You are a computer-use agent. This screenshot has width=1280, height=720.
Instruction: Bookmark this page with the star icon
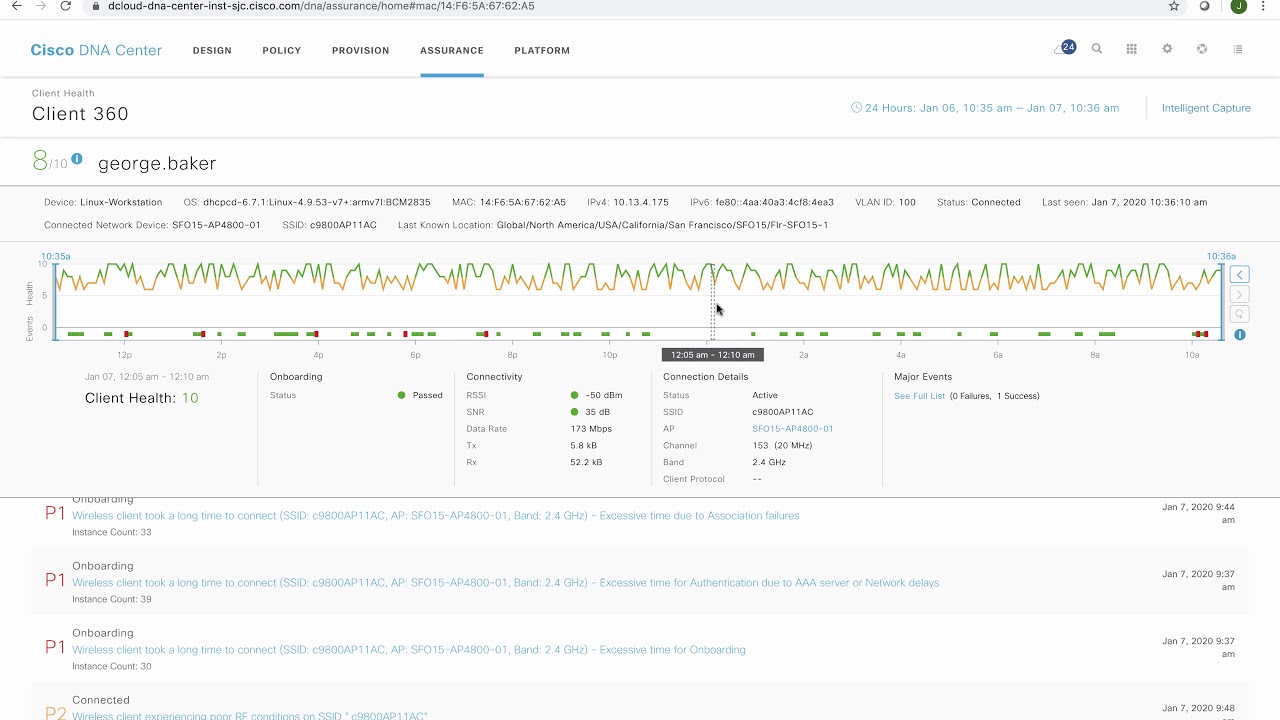pyautogui.click(x=1174, y=6)
